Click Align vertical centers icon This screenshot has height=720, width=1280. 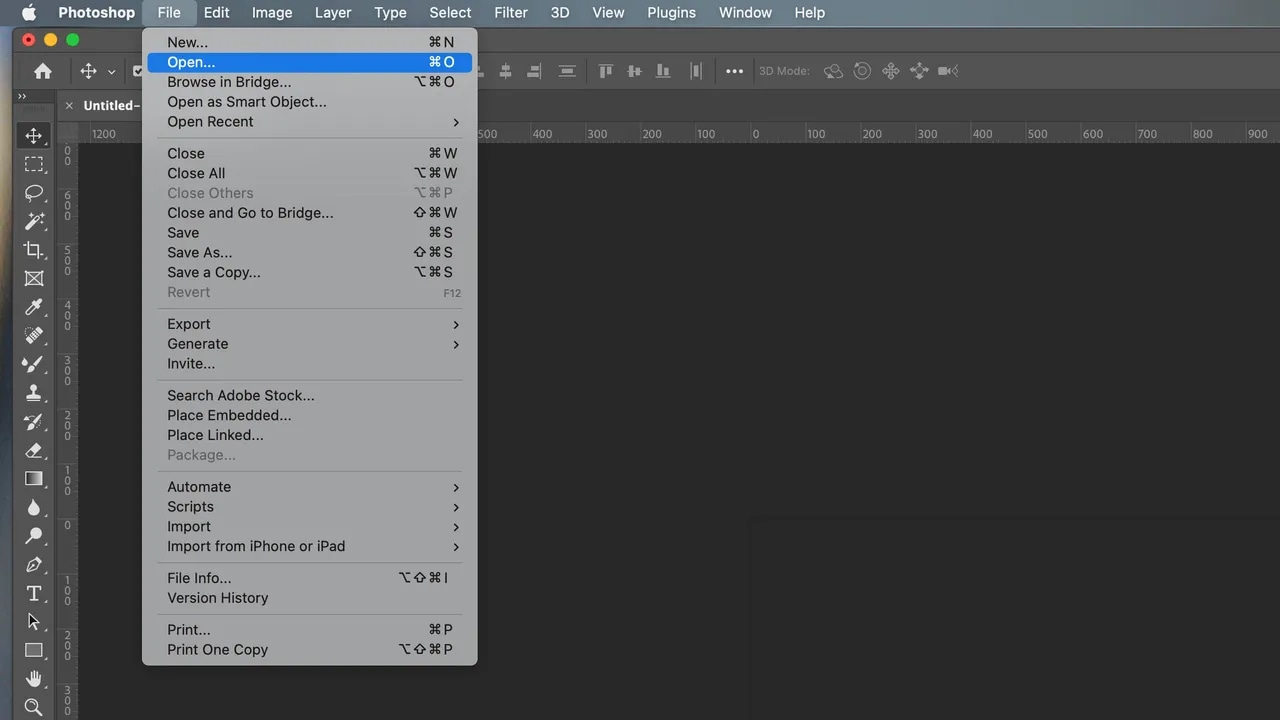(x=634, y=71)
